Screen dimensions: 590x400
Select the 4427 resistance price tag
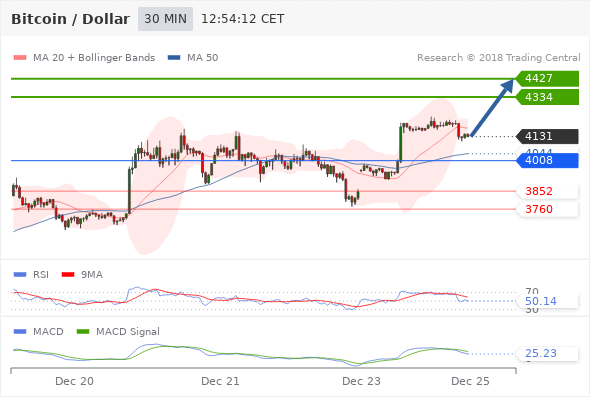click(x=547, y=79)
